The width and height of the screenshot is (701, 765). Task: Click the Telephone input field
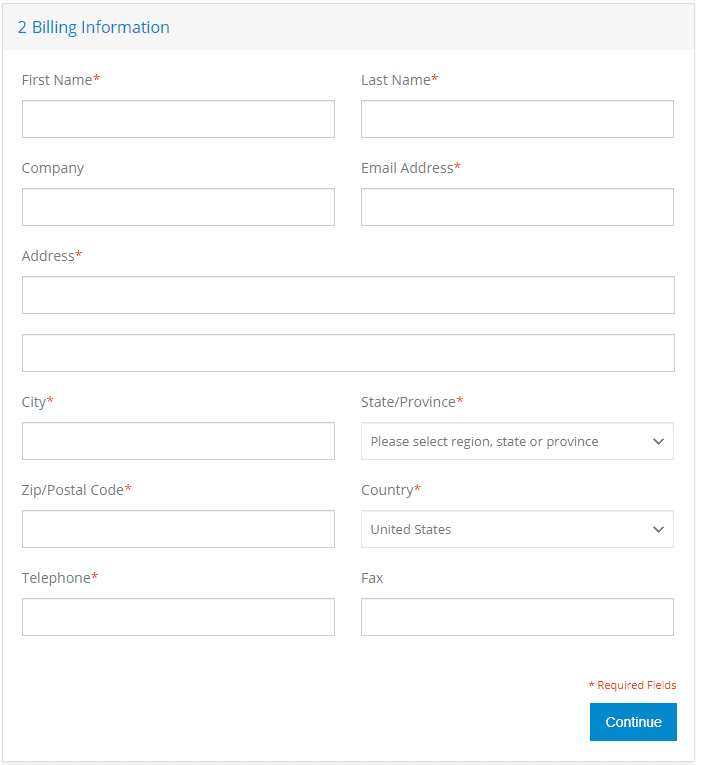178,617
